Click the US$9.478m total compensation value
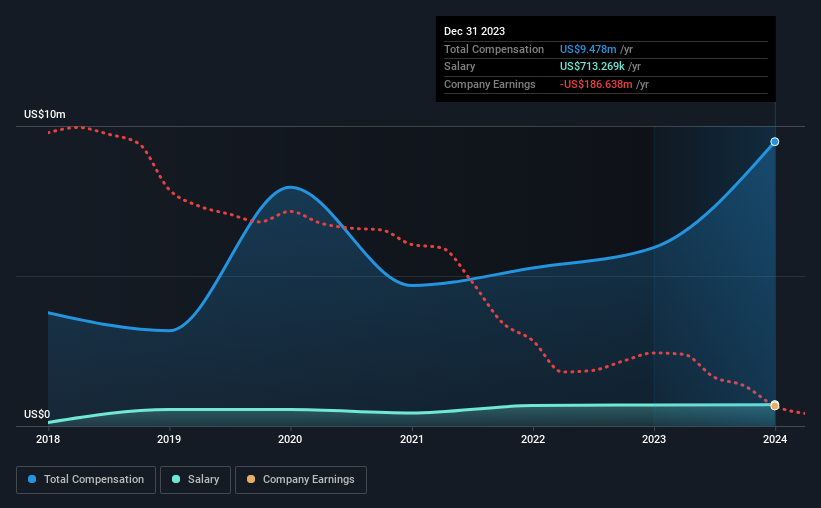This screenshot has height=508, width=821. [x=588, y=49]
